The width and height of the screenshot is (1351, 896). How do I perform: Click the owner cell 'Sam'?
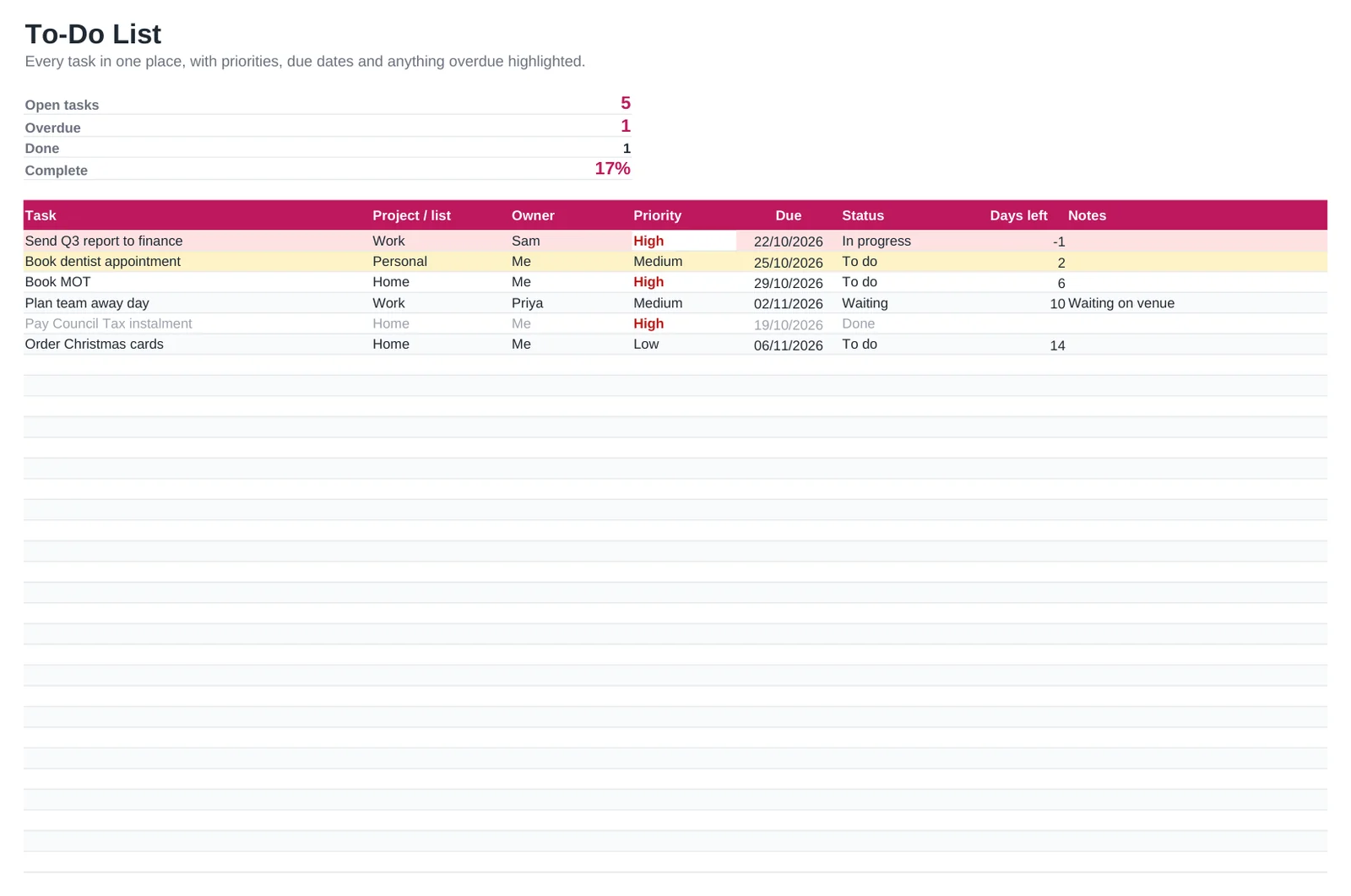tap(525, 241)
